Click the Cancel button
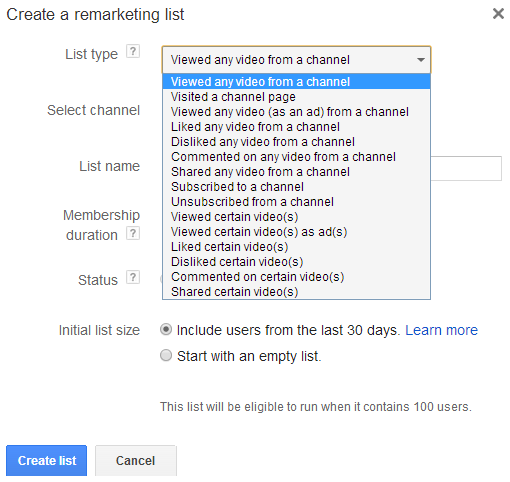The height and width of the screenshot is (482, 510). coord(136,460)
